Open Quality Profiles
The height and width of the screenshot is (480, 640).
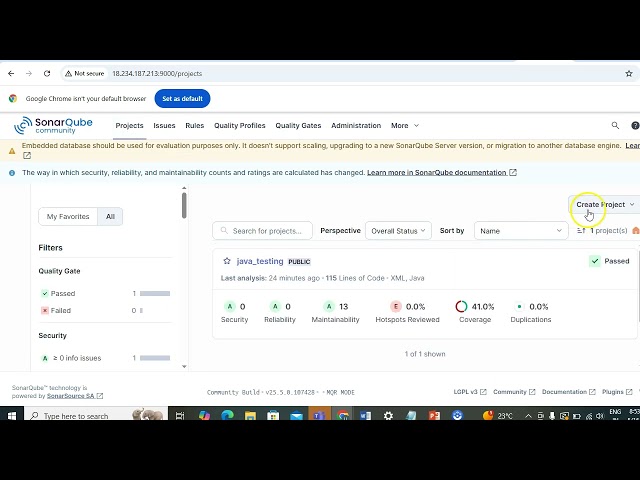(240, 126)
